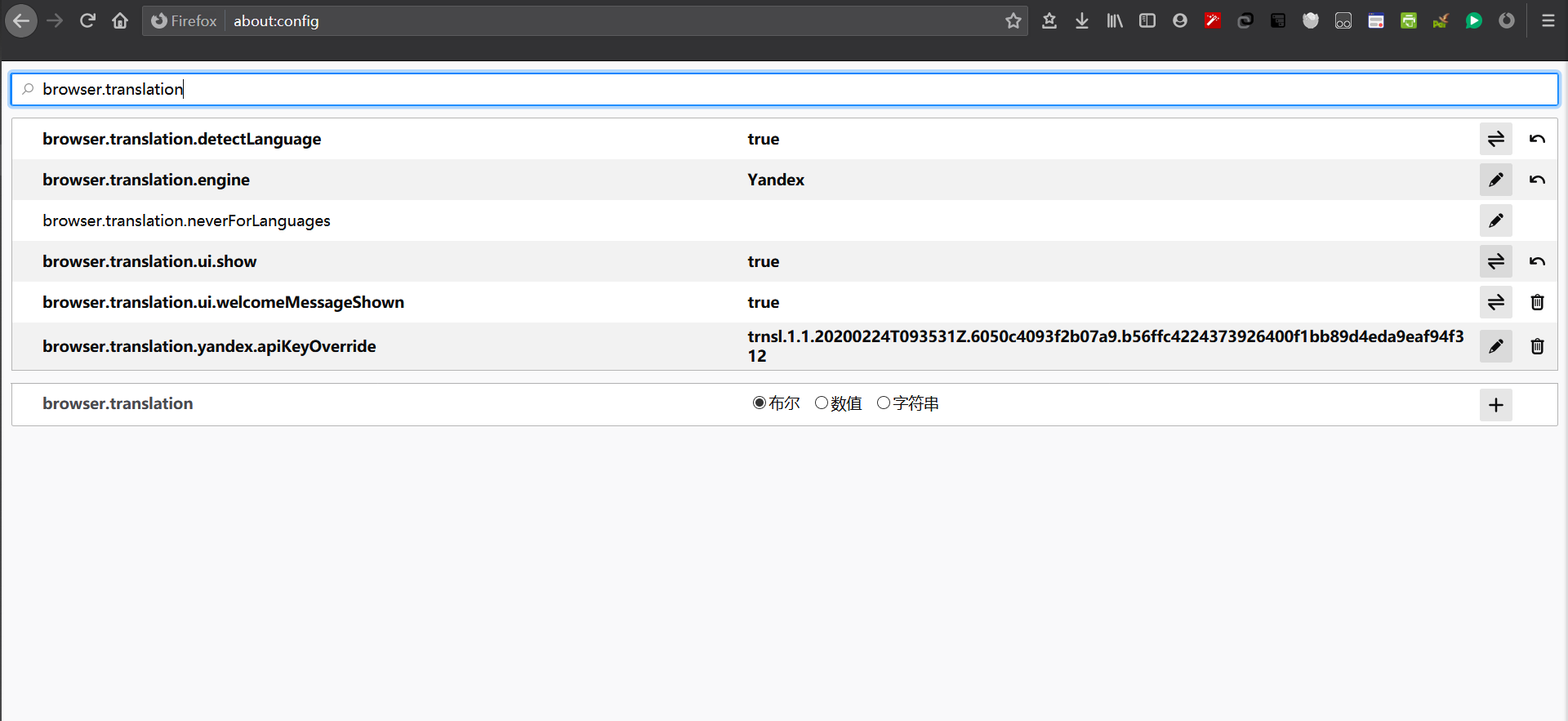
Task: Select the 字符串 (string) radio button
Action: click(x=884, y=403)
